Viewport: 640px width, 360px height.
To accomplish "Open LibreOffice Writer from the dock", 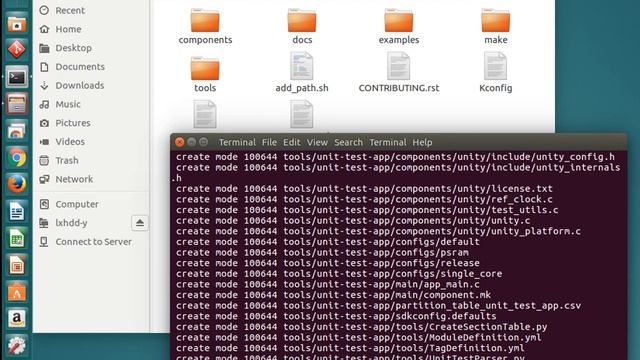I will (17, 211).
